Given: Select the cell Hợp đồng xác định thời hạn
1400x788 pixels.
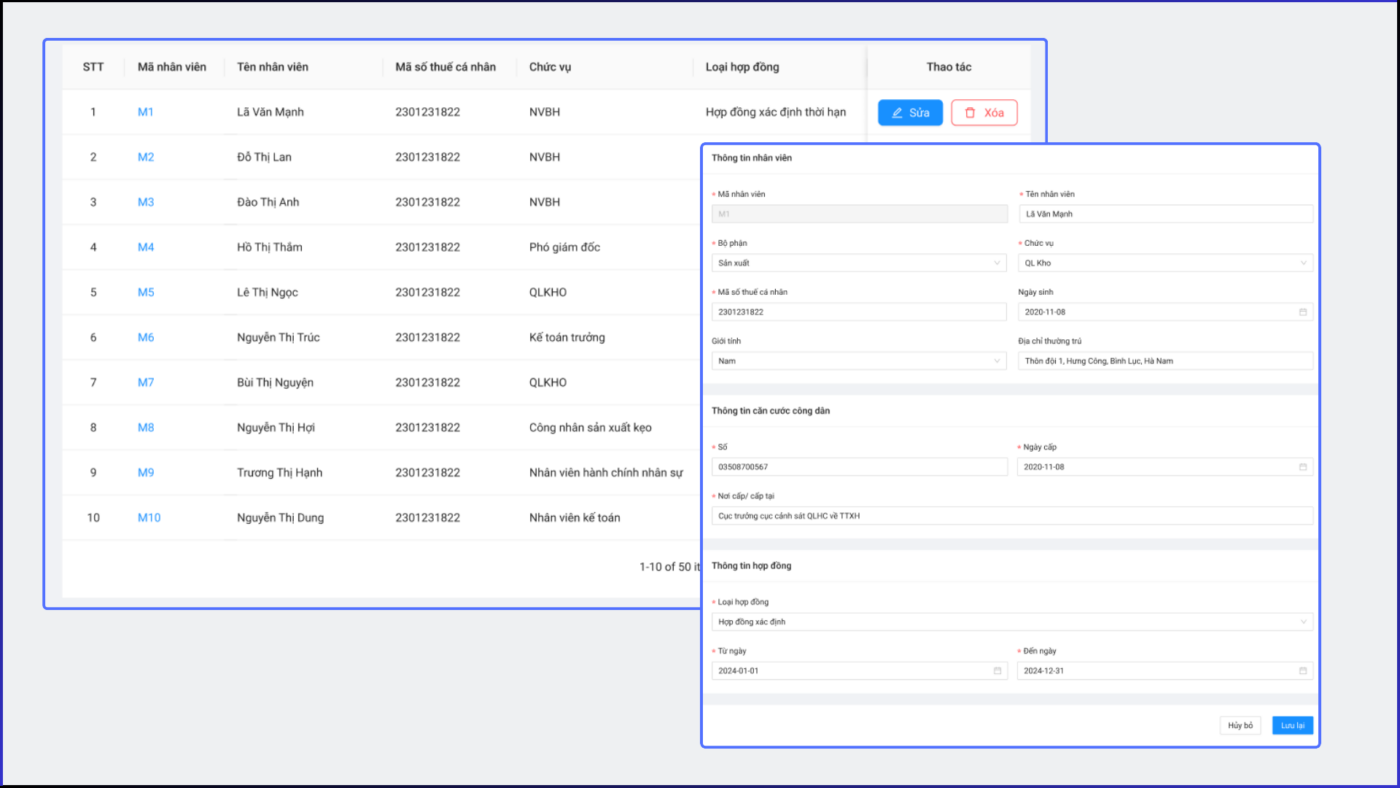Looking at the screenshot, I should tap(776, 112).
